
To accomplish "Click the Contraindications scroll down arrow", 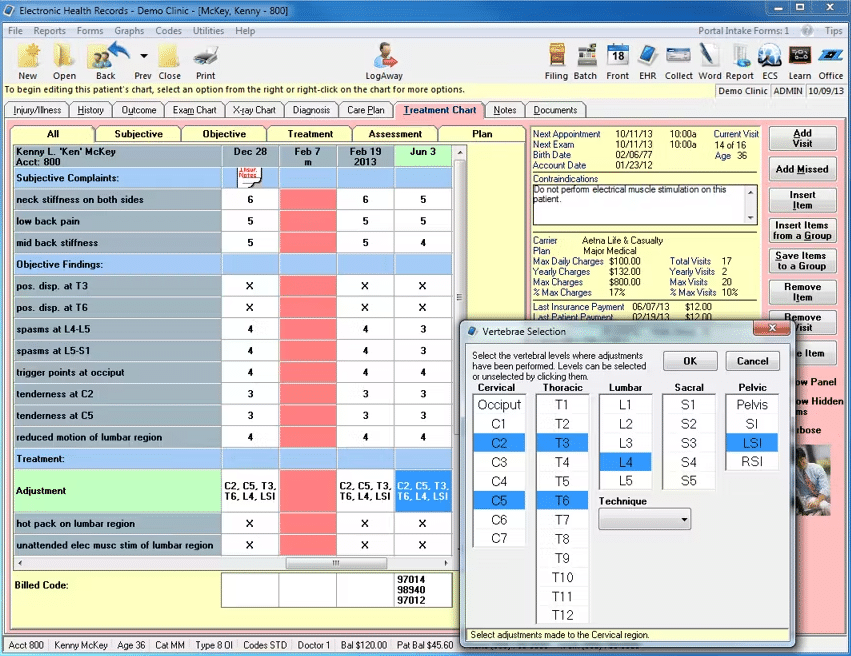I will (751, 218).
